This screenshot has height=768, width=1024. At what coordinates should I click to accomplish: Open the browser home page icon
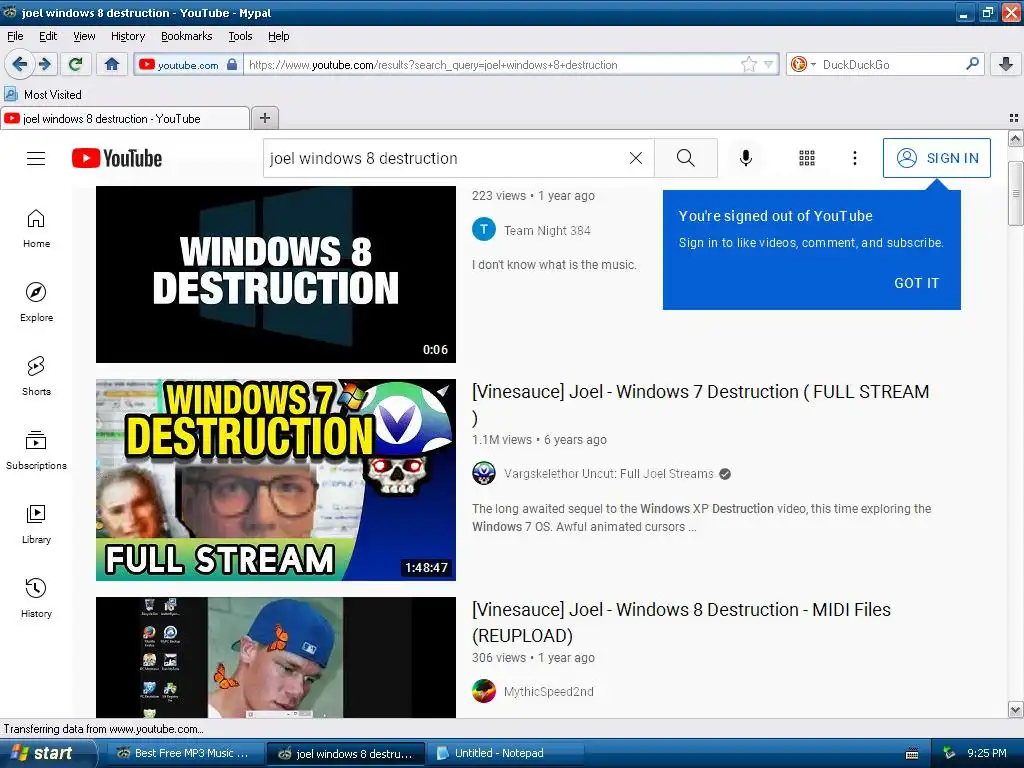pyautogui.click(x=112, y=64)
